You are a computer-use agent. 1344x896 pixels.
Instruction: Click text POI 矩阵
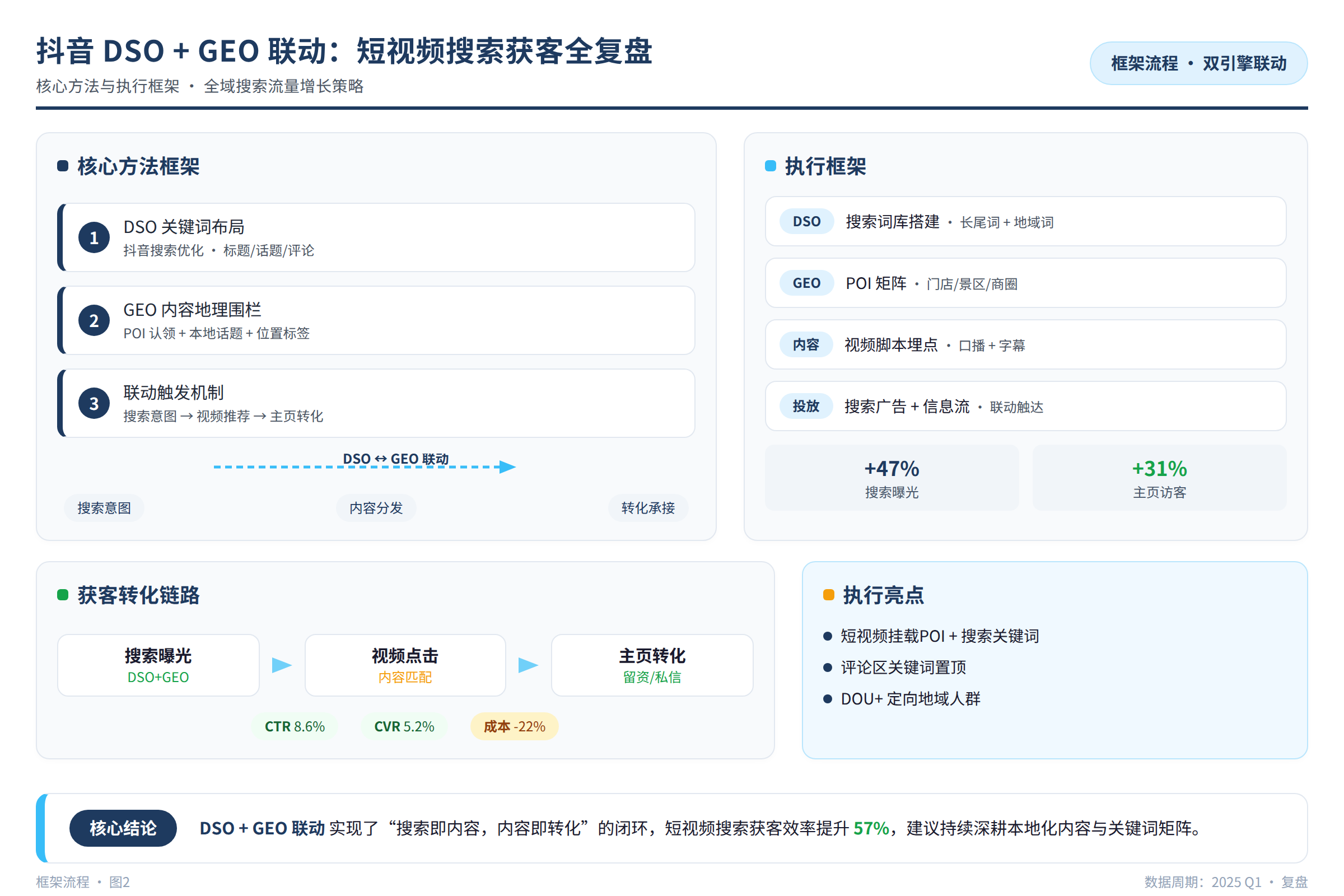click(876, 283)
